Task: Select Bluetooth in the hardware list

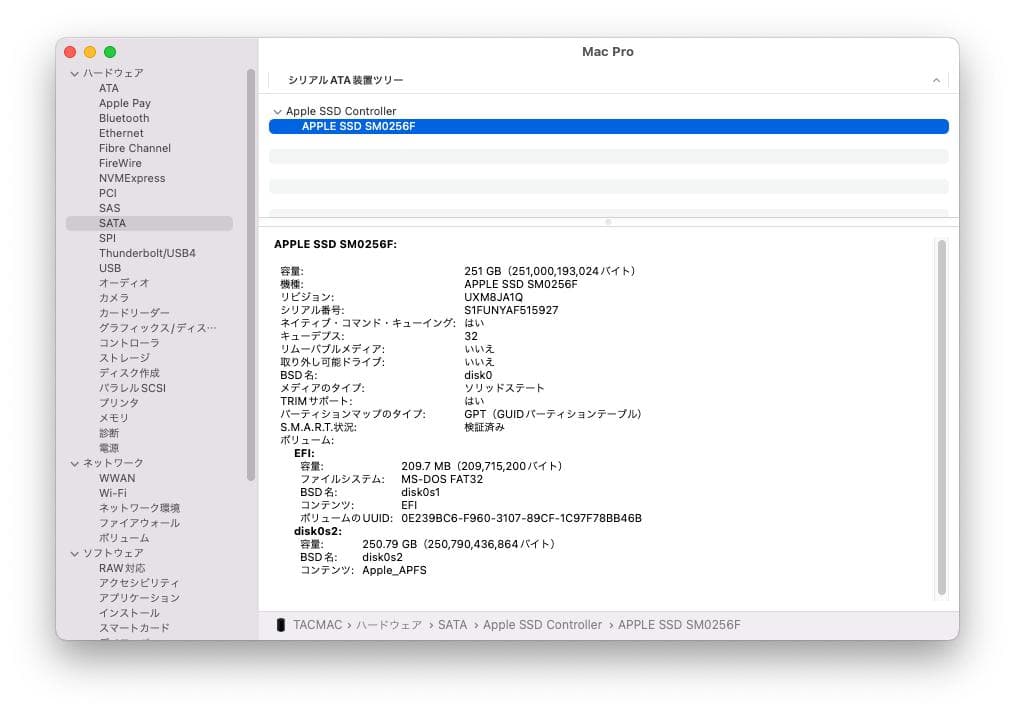Action: point(123,118)
